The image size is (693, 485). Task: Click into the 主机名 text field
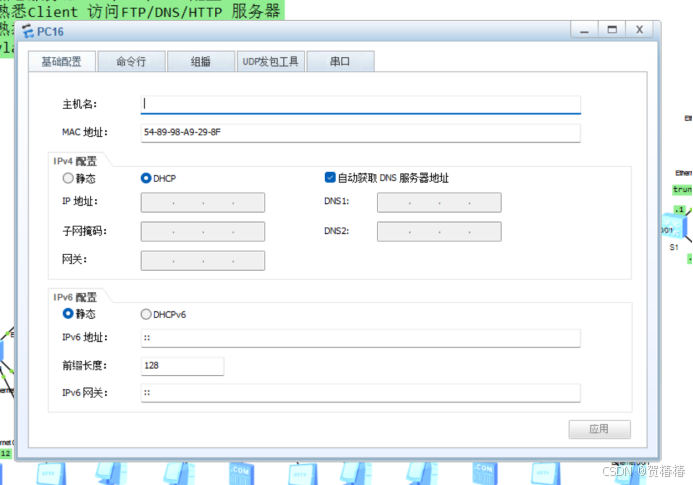click(x=360, y=104)
